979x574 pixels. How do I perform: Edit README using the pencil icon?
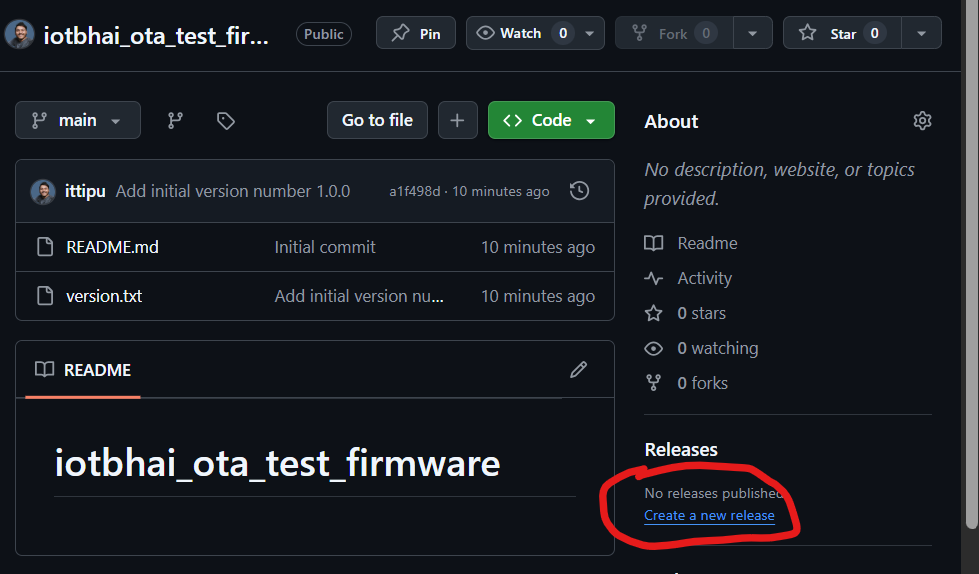[x=578, y=370]
